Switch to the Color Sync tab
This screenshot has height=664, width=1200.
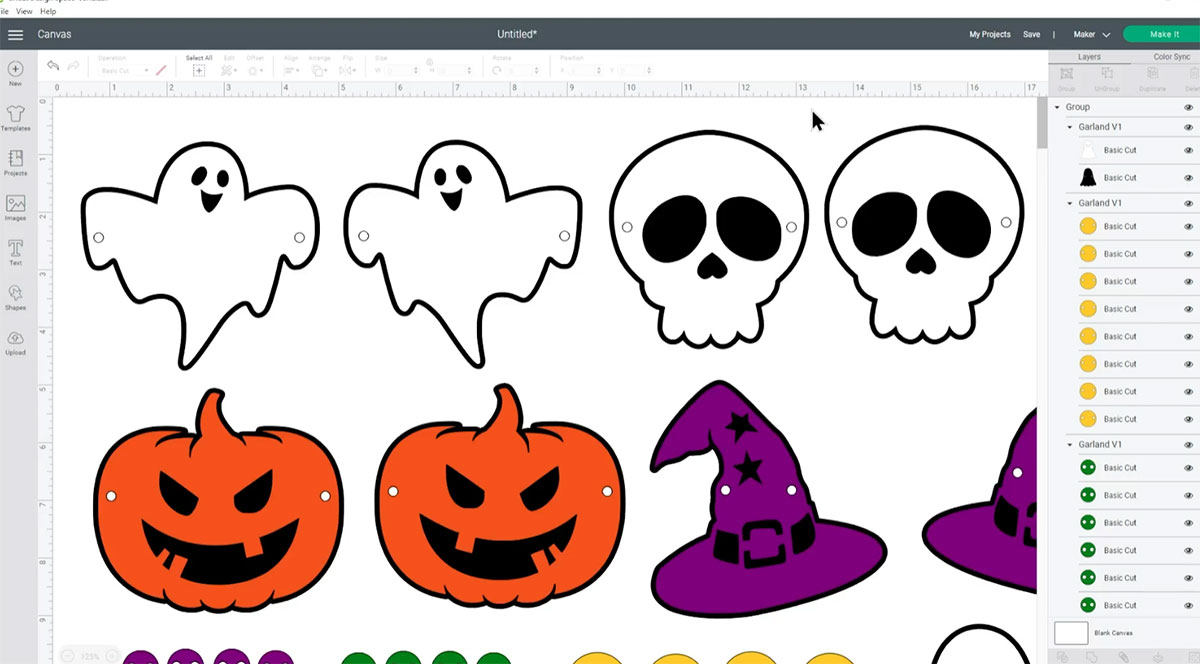point(1171,57)
